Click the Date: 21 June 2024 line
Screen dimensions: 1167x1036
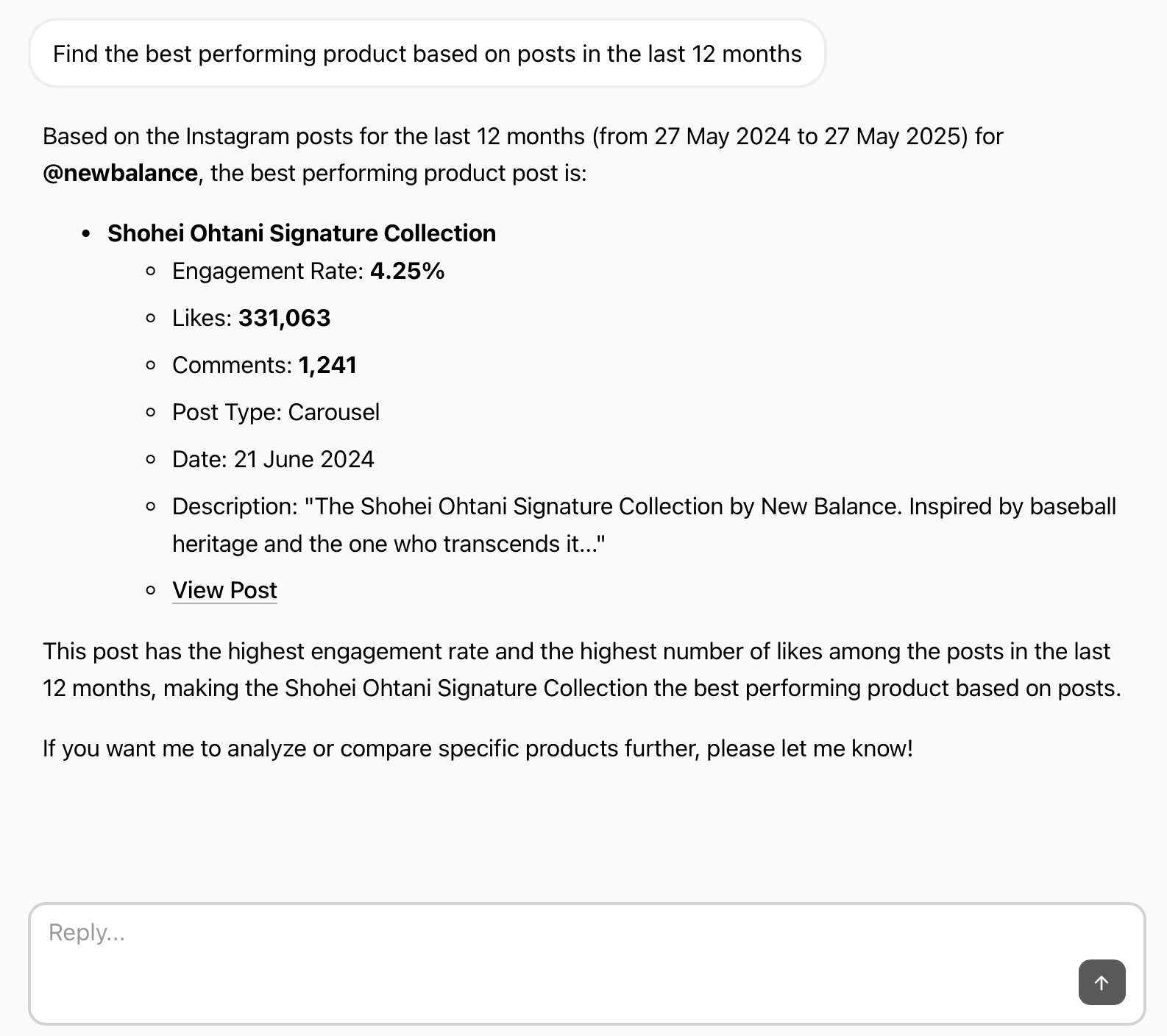coord(273,459)
